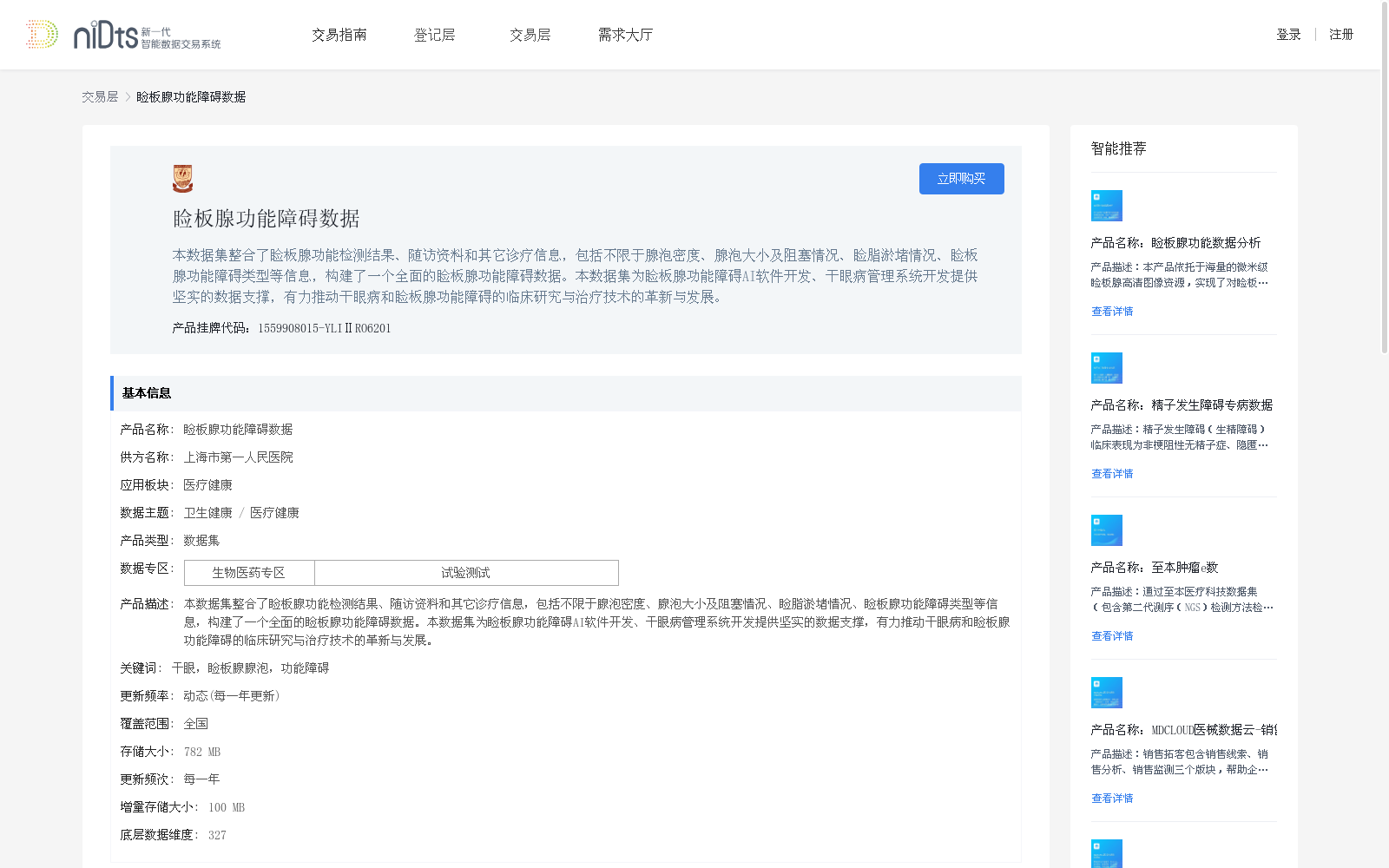View details of 至本肿瘤e数
The height and width of the screenshot is (868, 1389).
1112,636
